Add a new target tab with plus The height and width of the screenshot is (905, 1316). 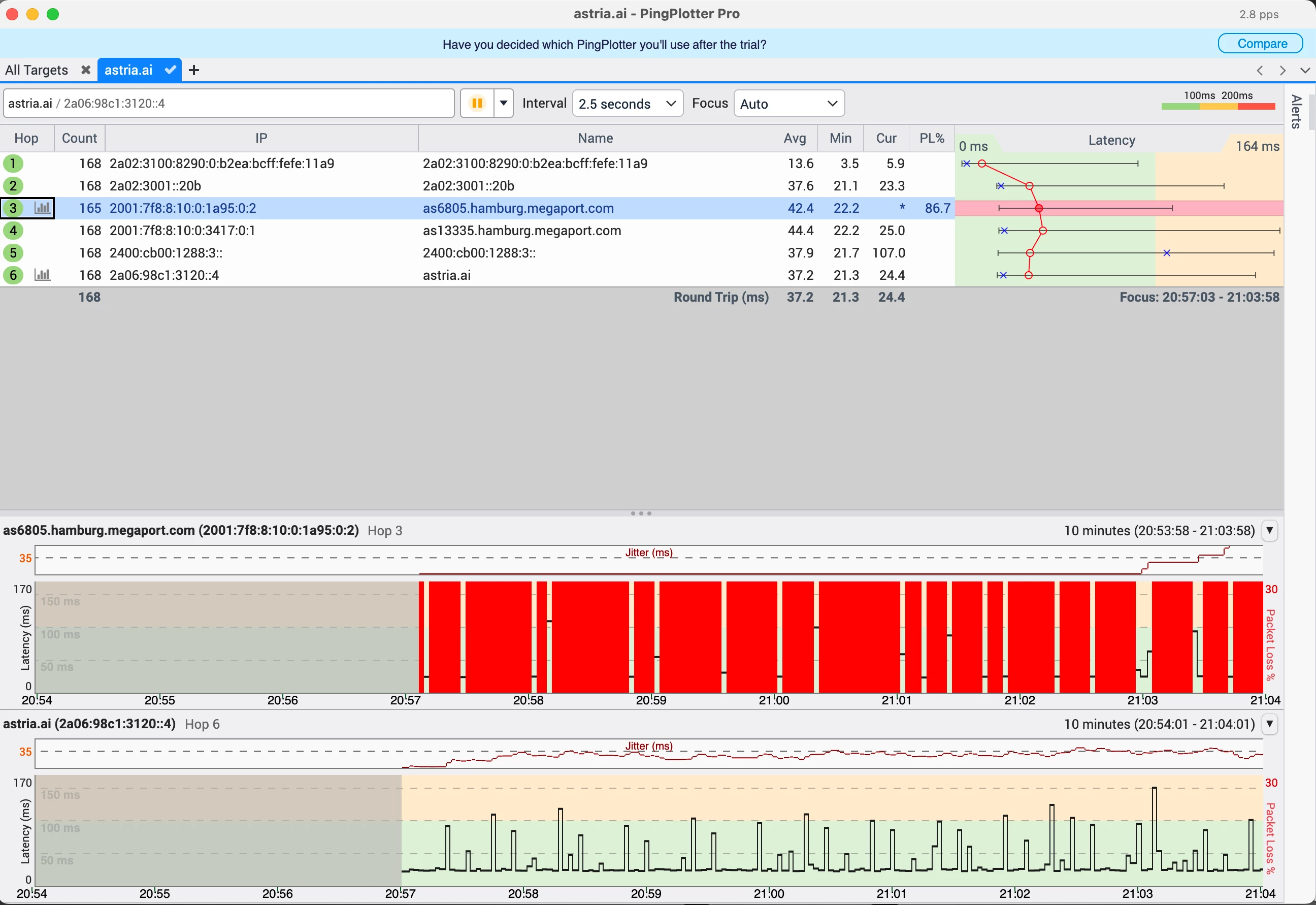click(194, 70)
